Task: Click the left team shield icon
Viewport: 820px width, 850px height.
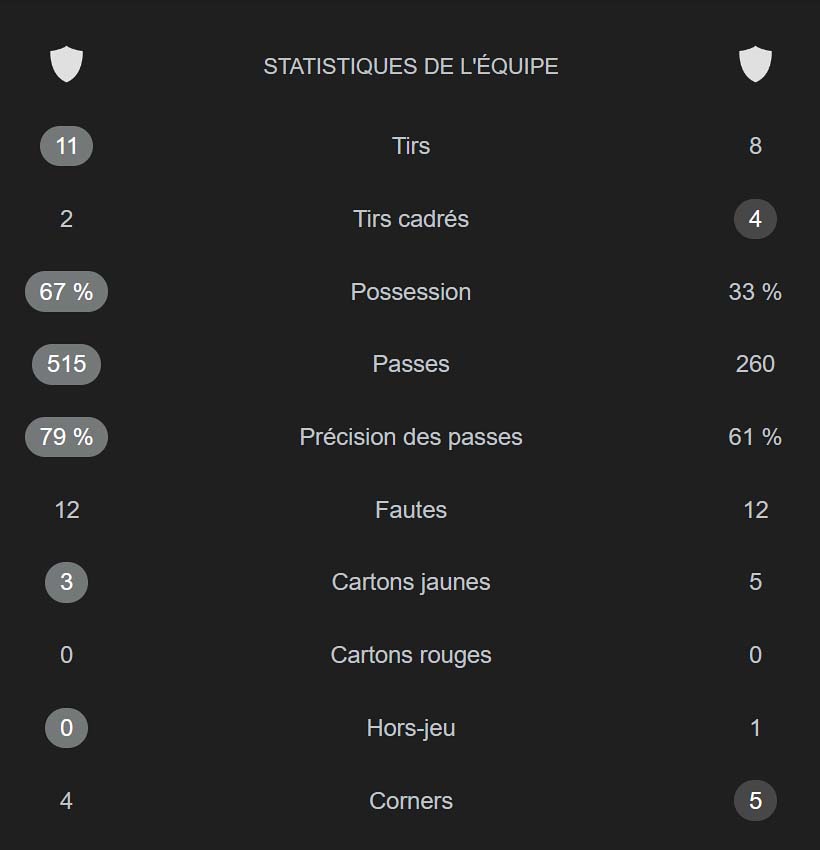Action: tap(66, 64)
